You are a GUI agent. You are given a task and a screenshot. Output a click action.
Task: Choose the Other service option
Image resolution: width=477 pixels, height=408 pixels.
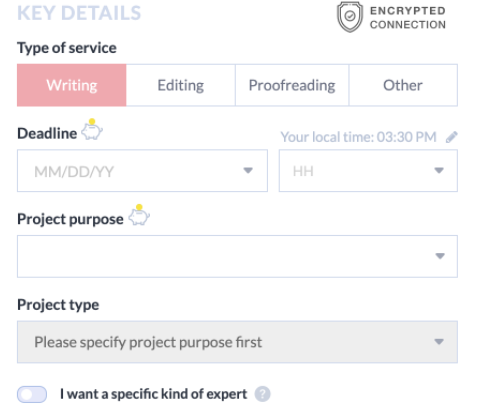(403, 85)
